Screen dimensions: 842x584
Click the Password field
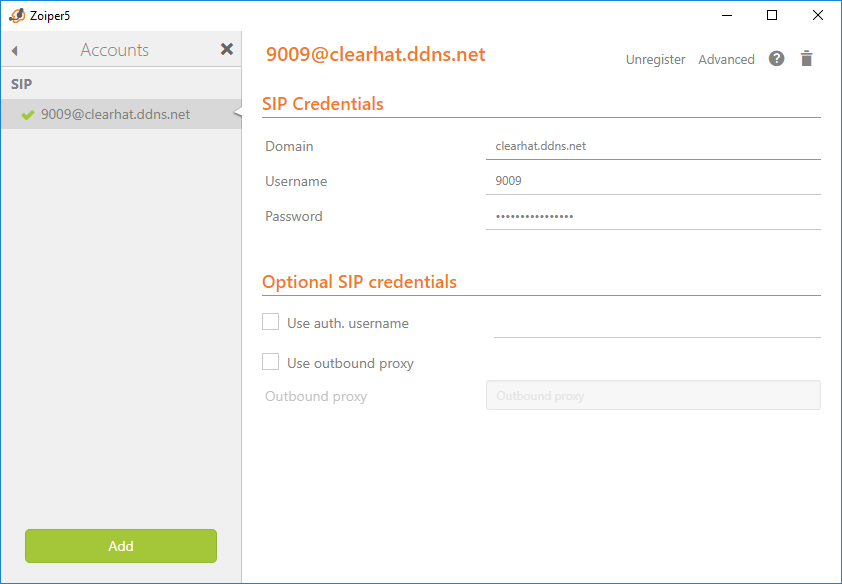(x=653, y=216)
